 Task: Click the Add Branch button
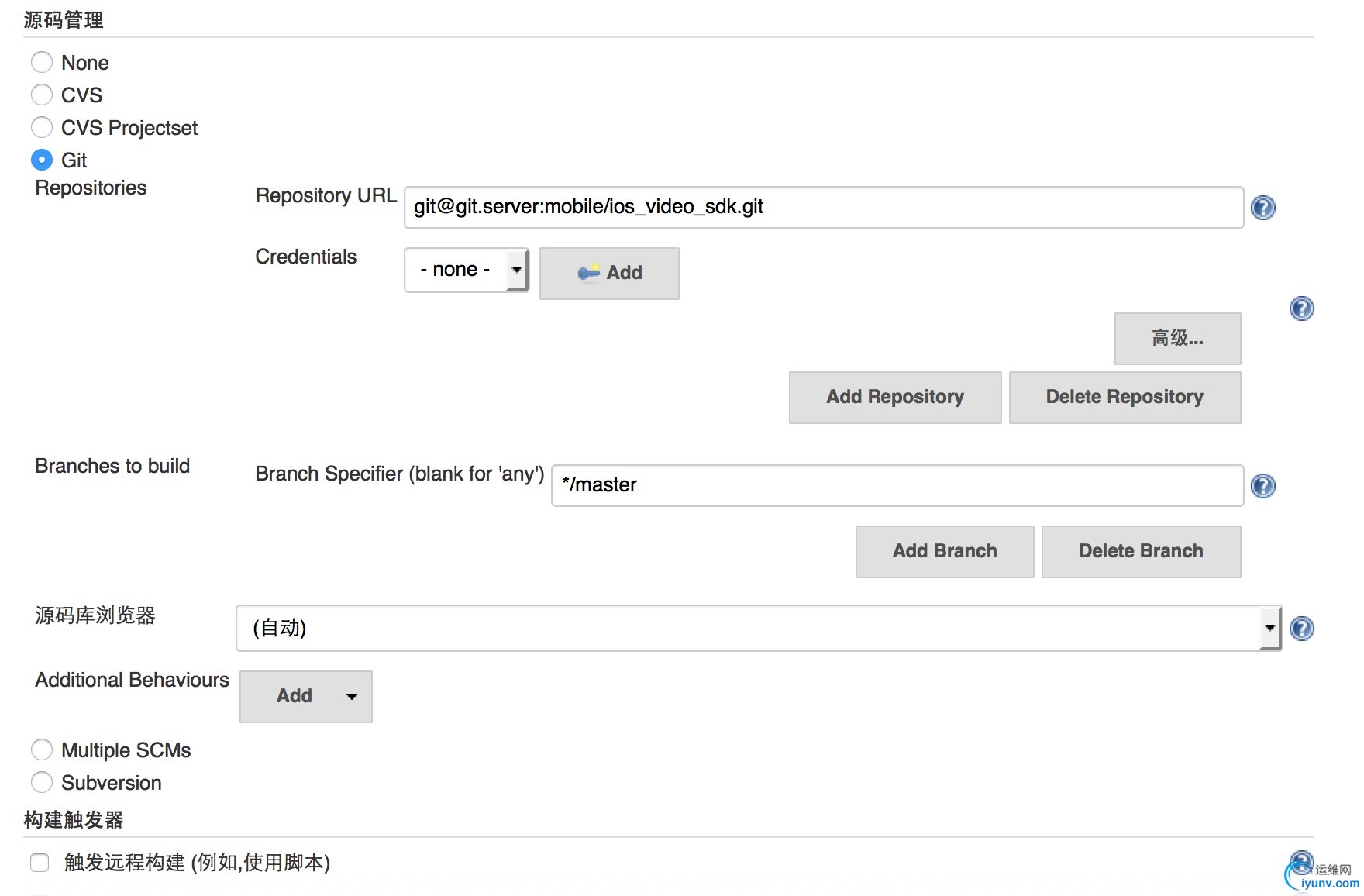point(944,551)
